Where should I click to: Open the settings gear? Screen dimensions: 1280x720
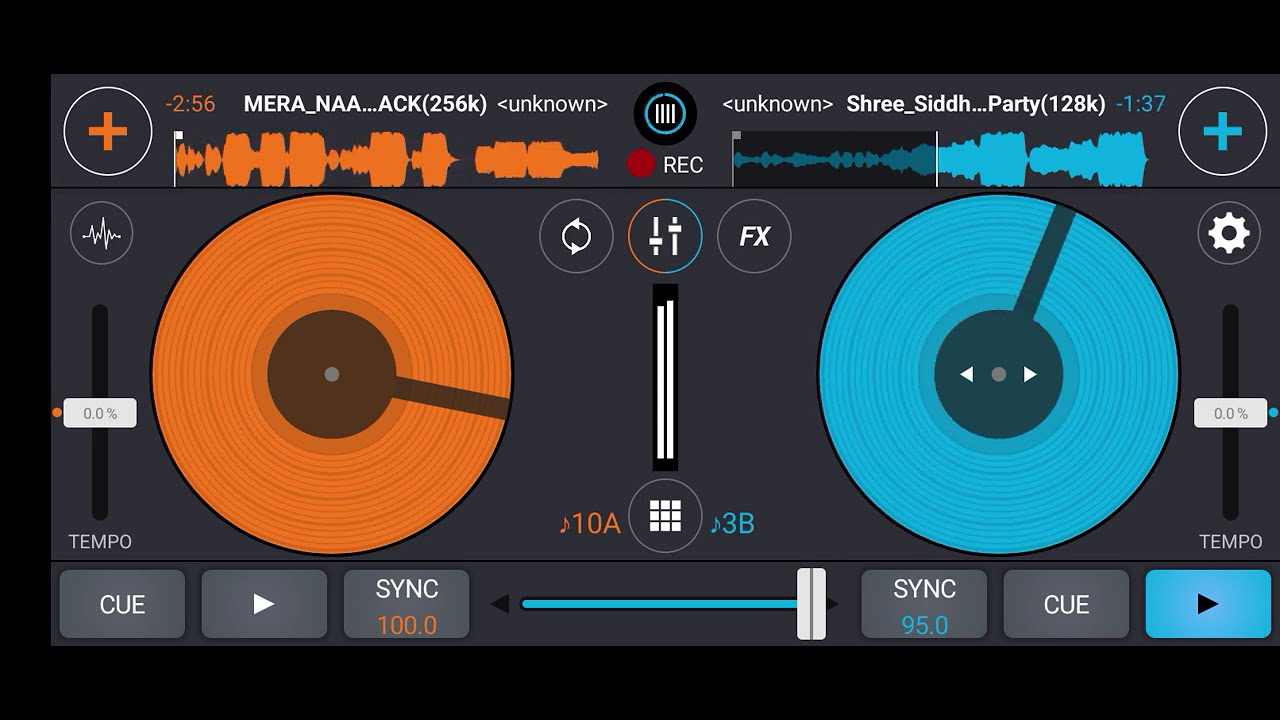(1229, 234)
